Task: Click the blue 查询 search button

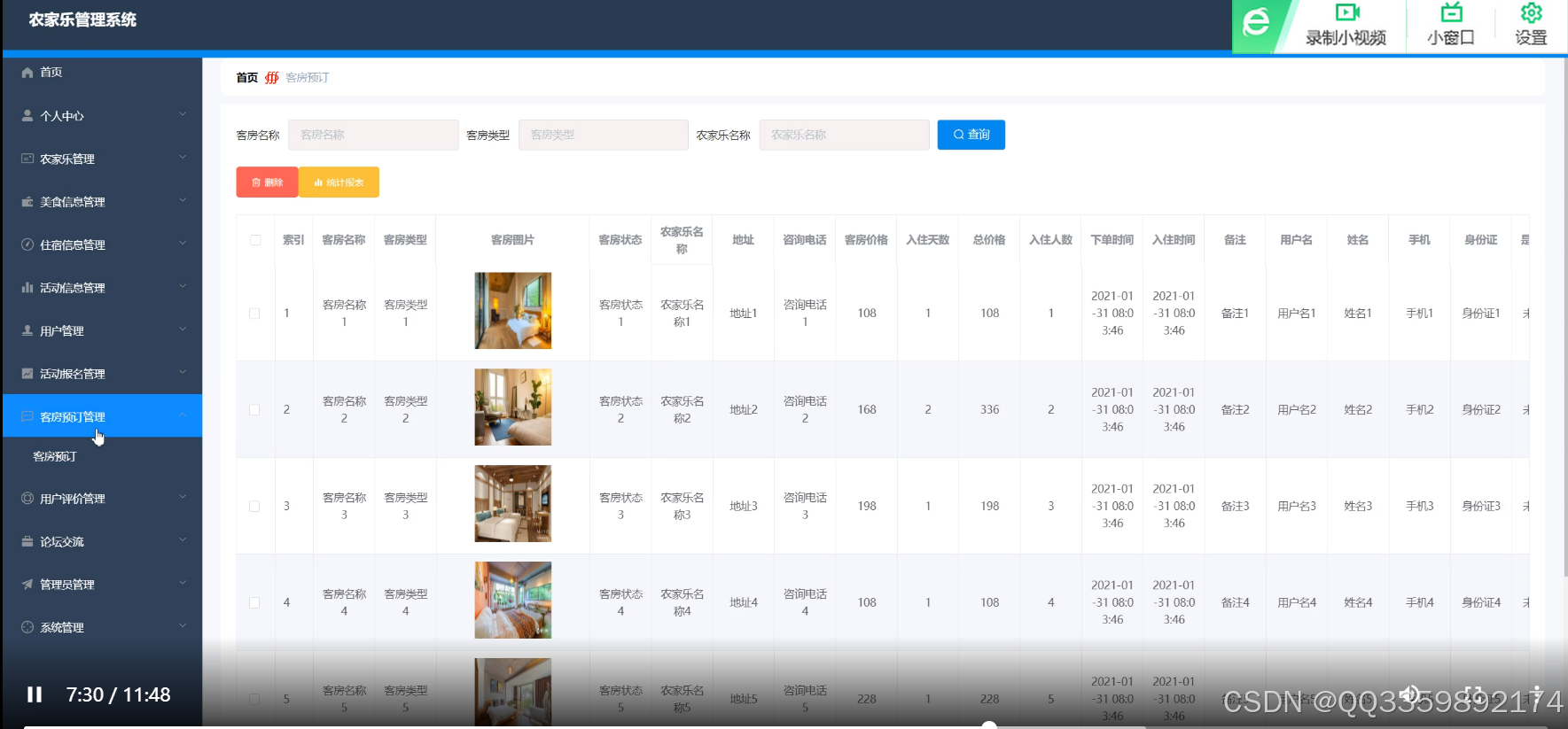Action: tap(971, 135)
